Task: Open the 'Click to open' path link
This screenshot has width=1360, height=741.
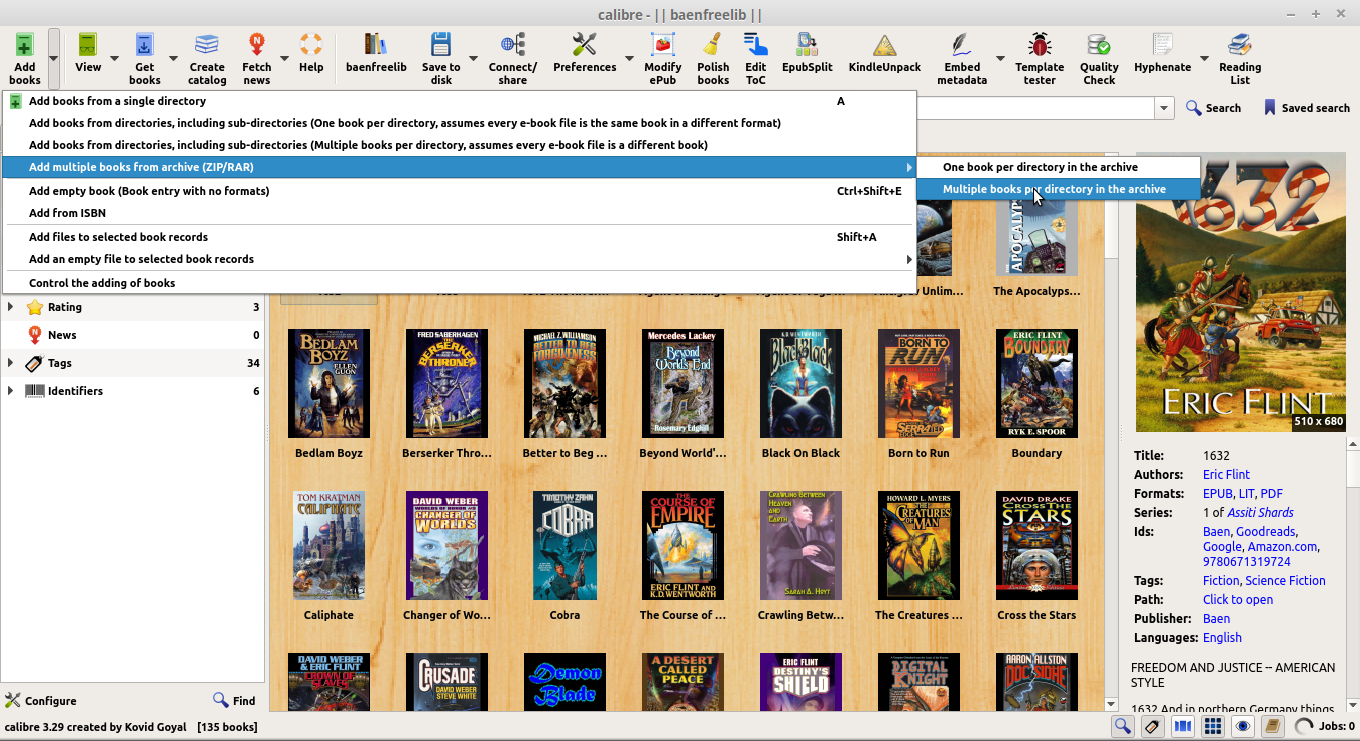Action: pos(1238,600)
